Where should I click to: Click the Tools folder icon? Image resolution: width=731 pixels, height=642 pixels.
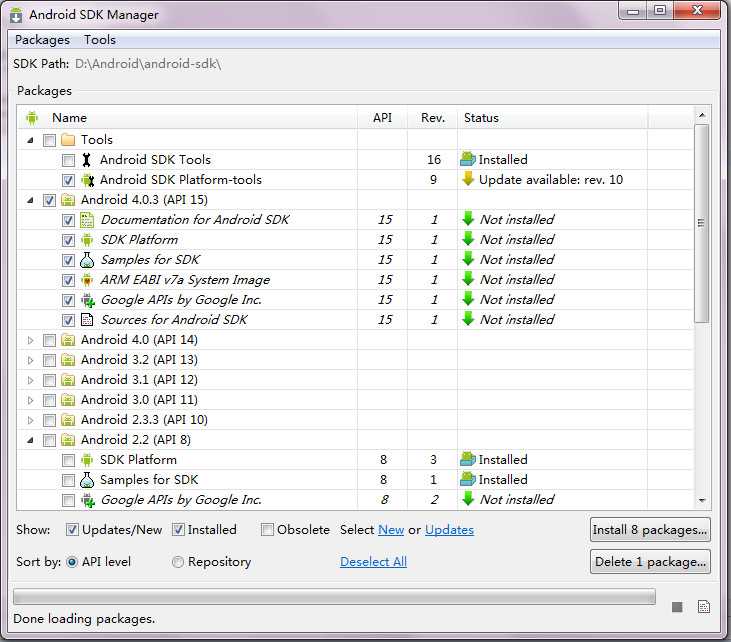pyautogui.click(x=68, y=140)
